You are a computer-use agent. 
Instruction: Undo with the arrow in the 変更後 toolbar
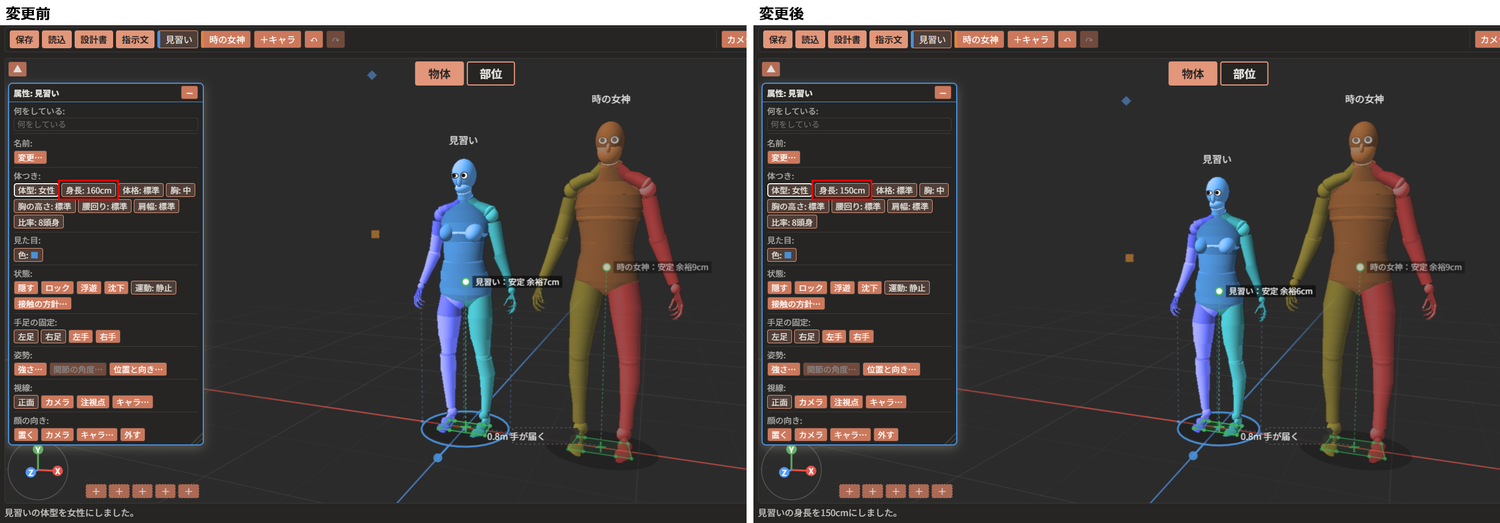click(1068, 40)
